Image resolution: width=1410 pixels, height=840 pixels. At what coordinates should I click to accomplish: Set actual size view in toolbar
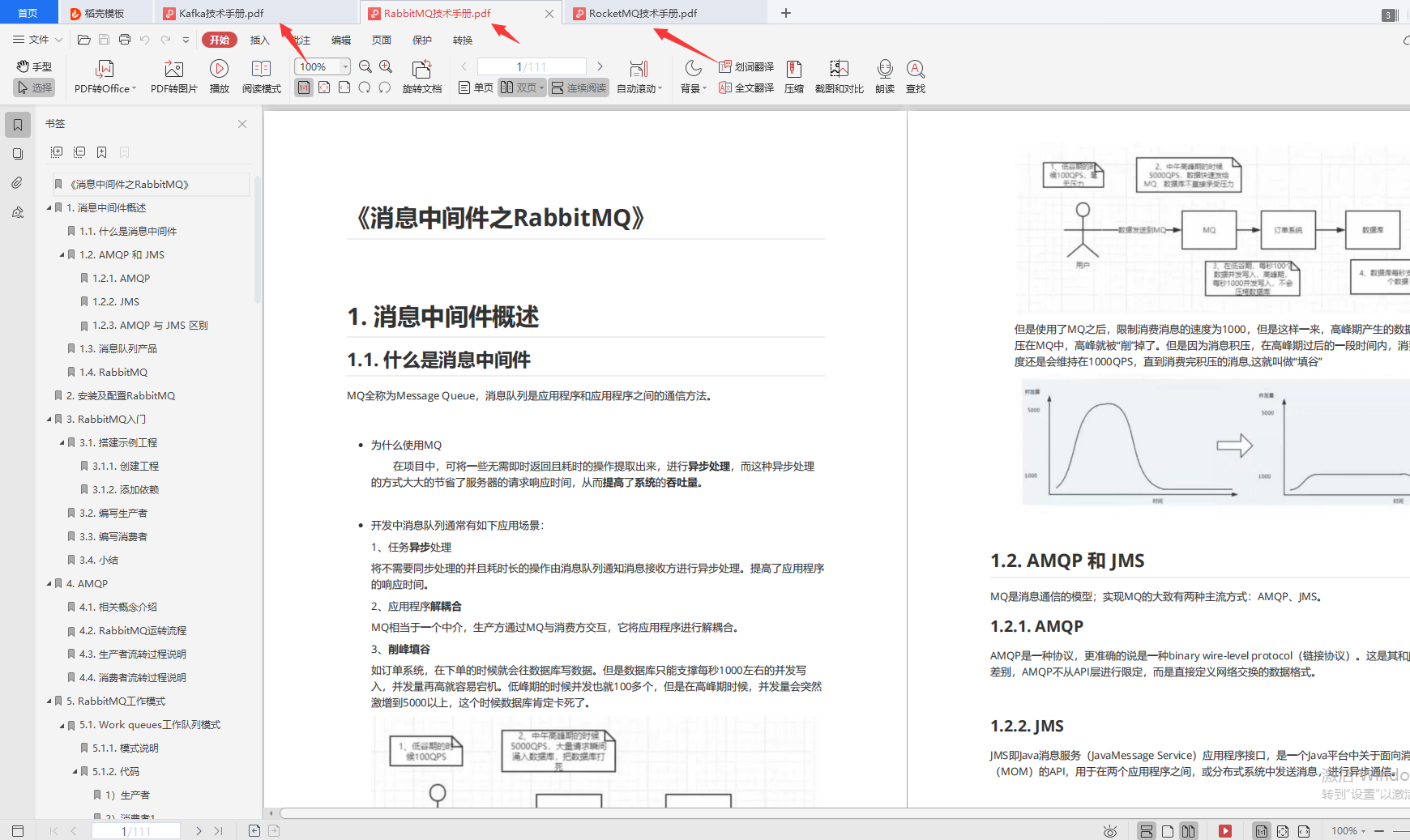[x=303, y=87]
